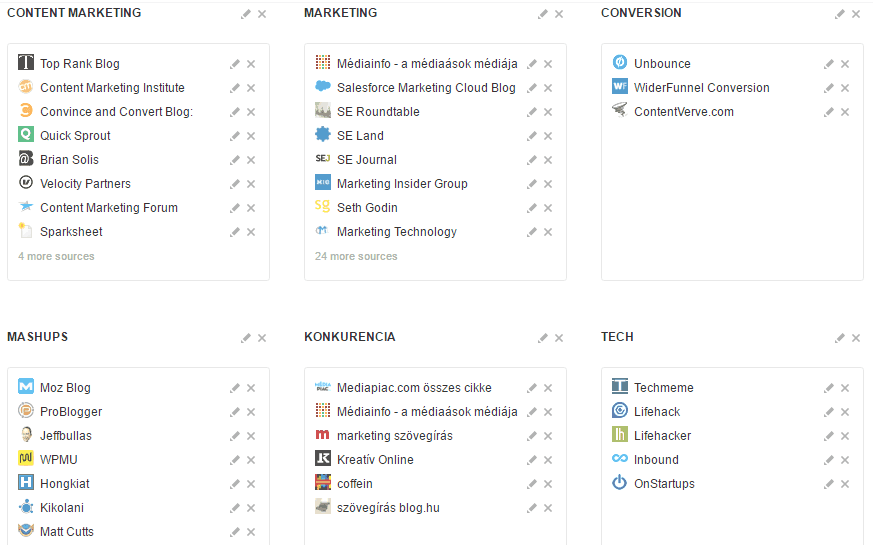Edit the WPMU source
The height and width of the screenshot is (545, 873).
(x=235, y=460)
